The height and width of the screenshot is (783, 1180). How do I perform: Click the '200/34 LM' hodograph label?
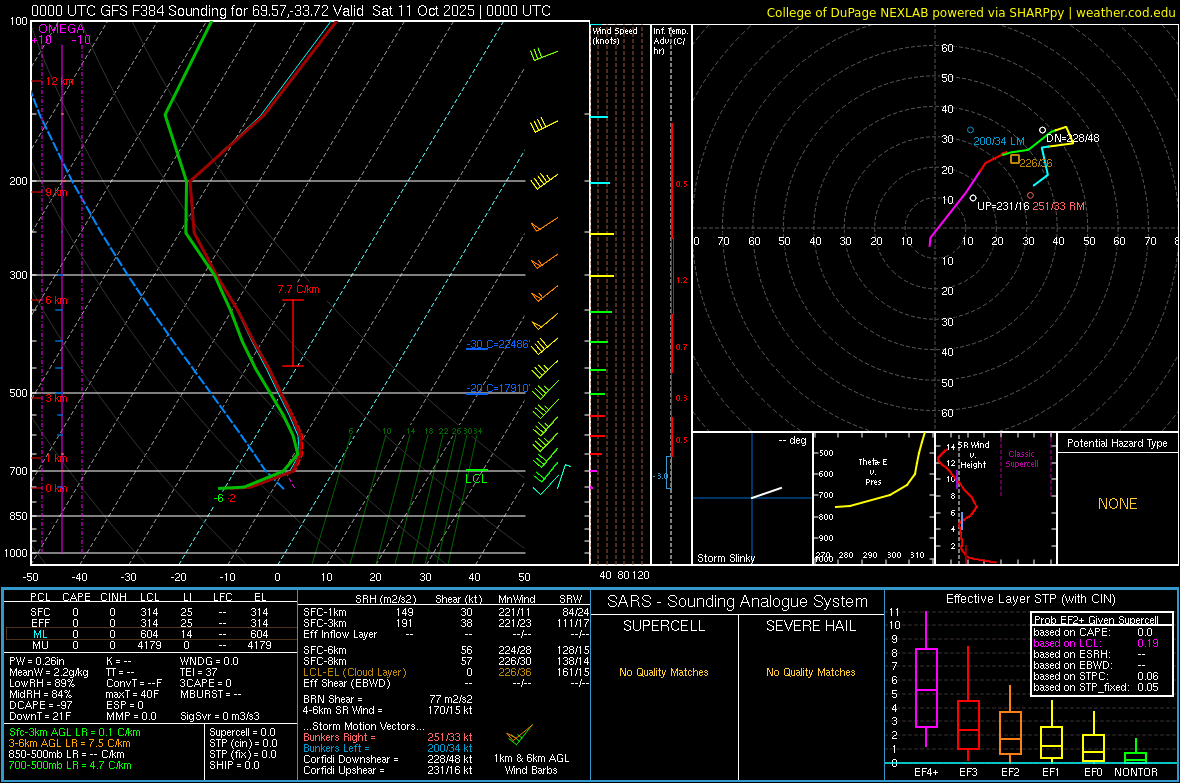click(999, 141)
